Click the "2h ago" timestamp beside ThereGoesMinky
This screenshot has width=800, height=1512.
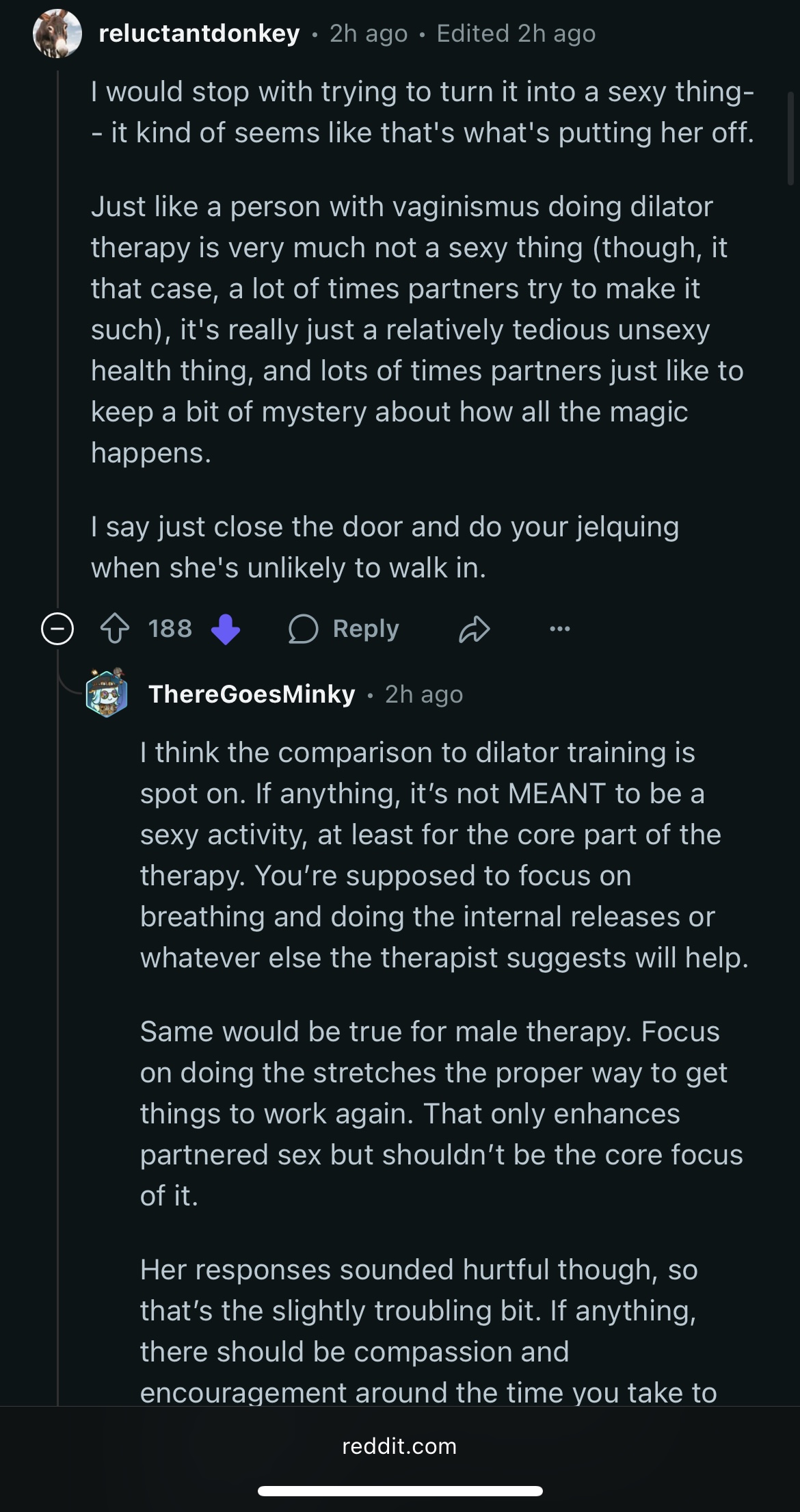point(424,694)
